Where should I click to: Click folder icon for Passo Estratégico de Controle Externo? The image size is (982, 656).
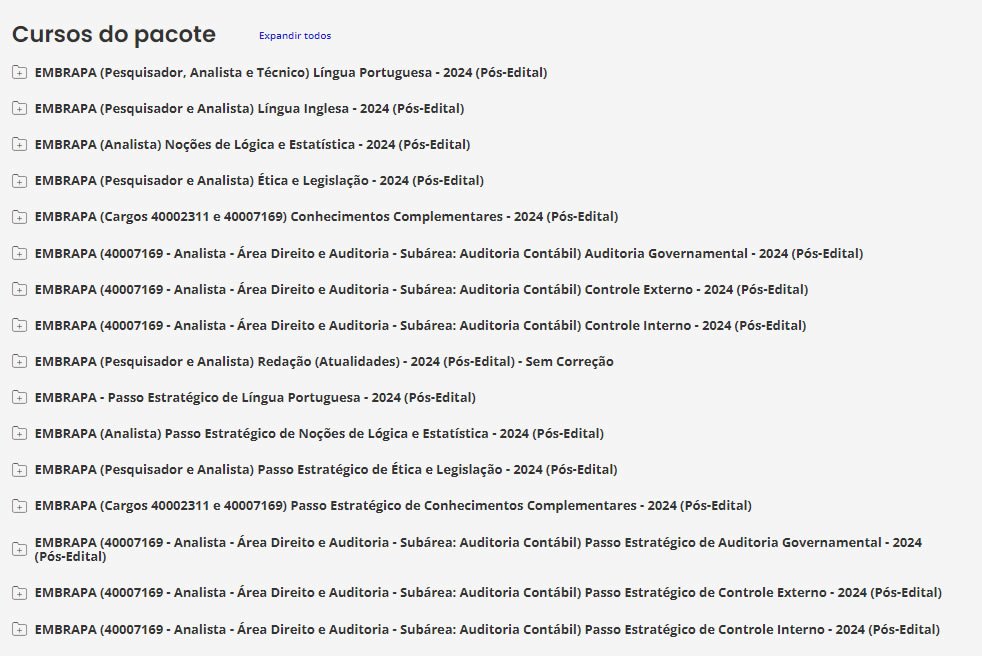[x=19, y=592]
